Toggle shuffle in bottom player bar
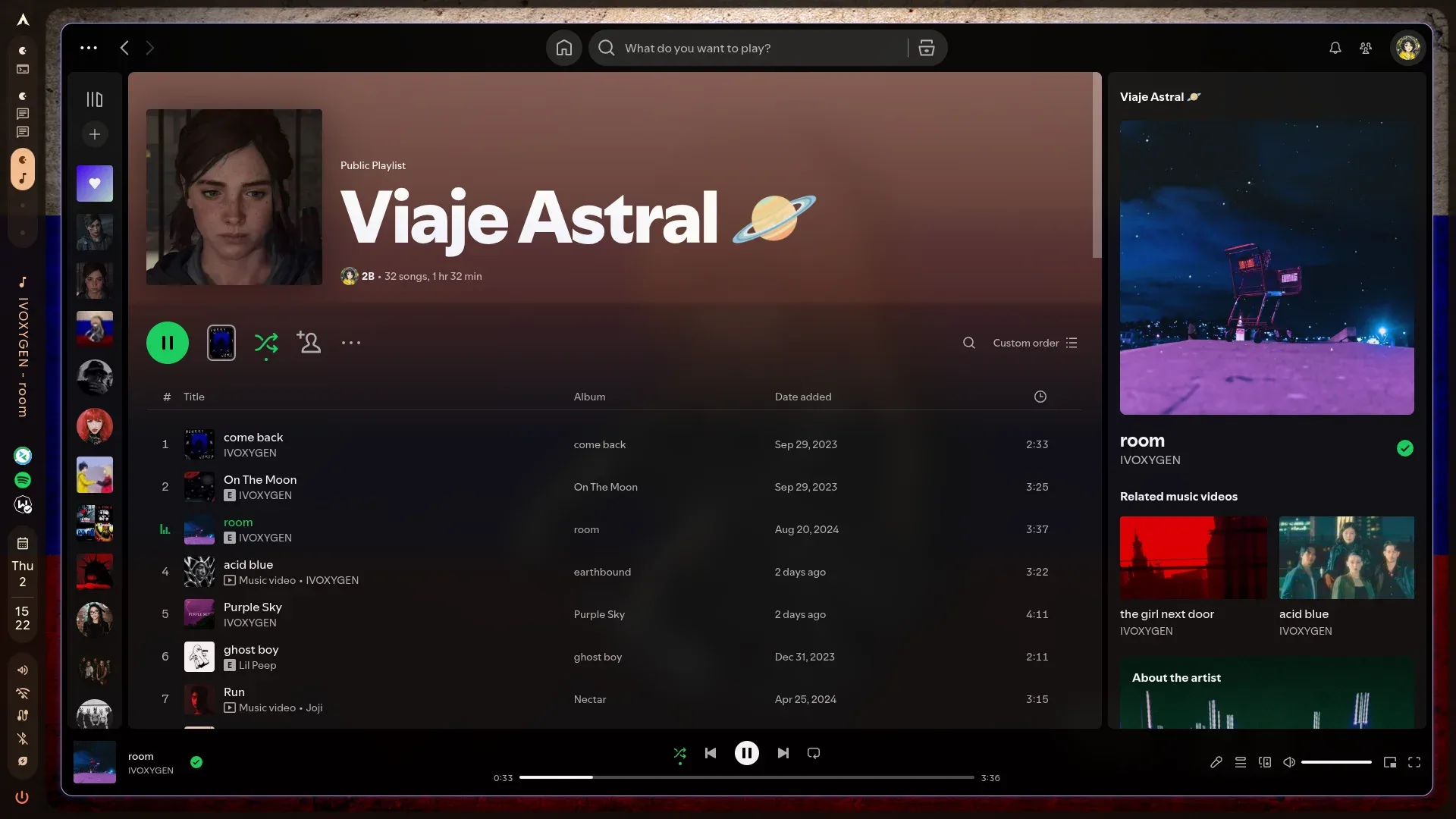The width and height of the screenshot is (1456, 819). tap(679, 753)
